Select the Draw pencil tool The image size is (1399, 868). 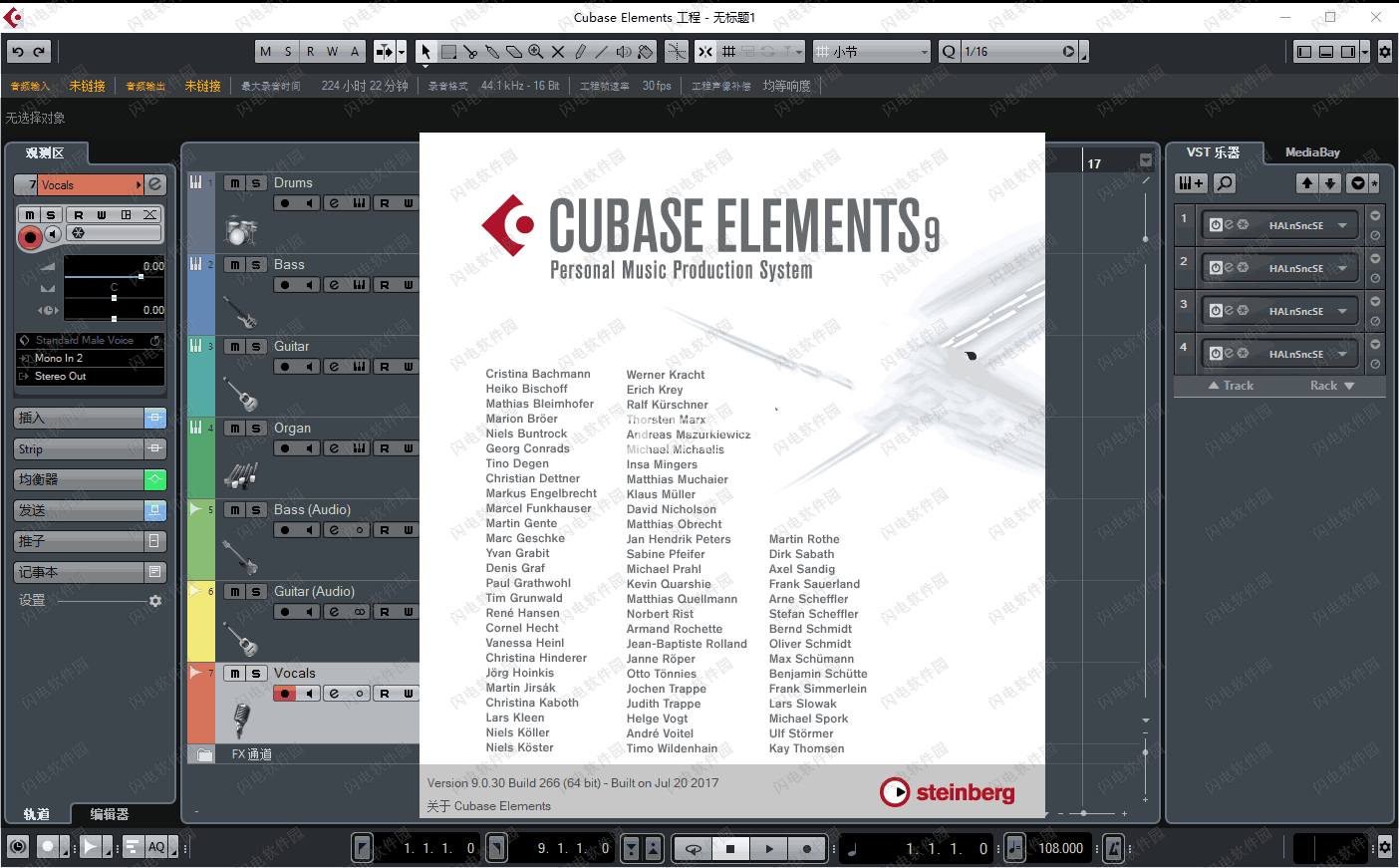tap(580, 52)
